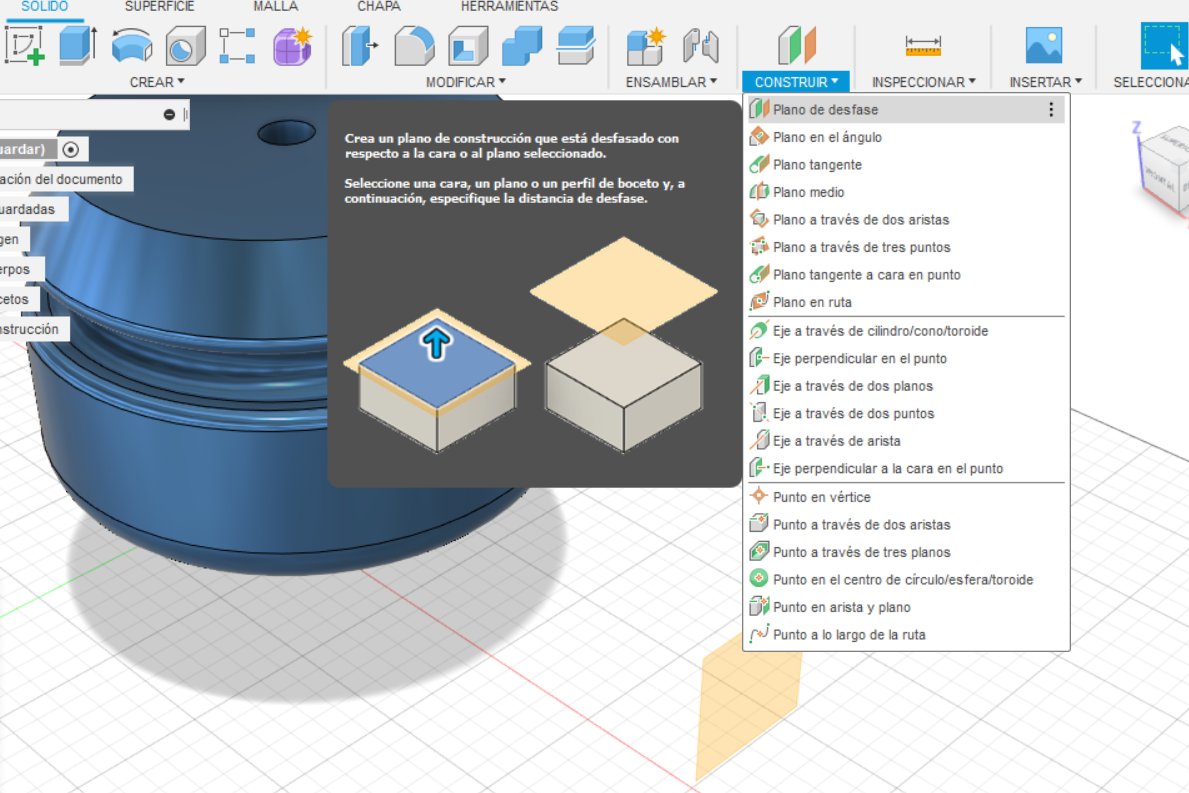This screenshot has width=1189, height=793.
Task: Select the Press Pull tool icon
Action: pyautogui.click(x=360, y=45)
